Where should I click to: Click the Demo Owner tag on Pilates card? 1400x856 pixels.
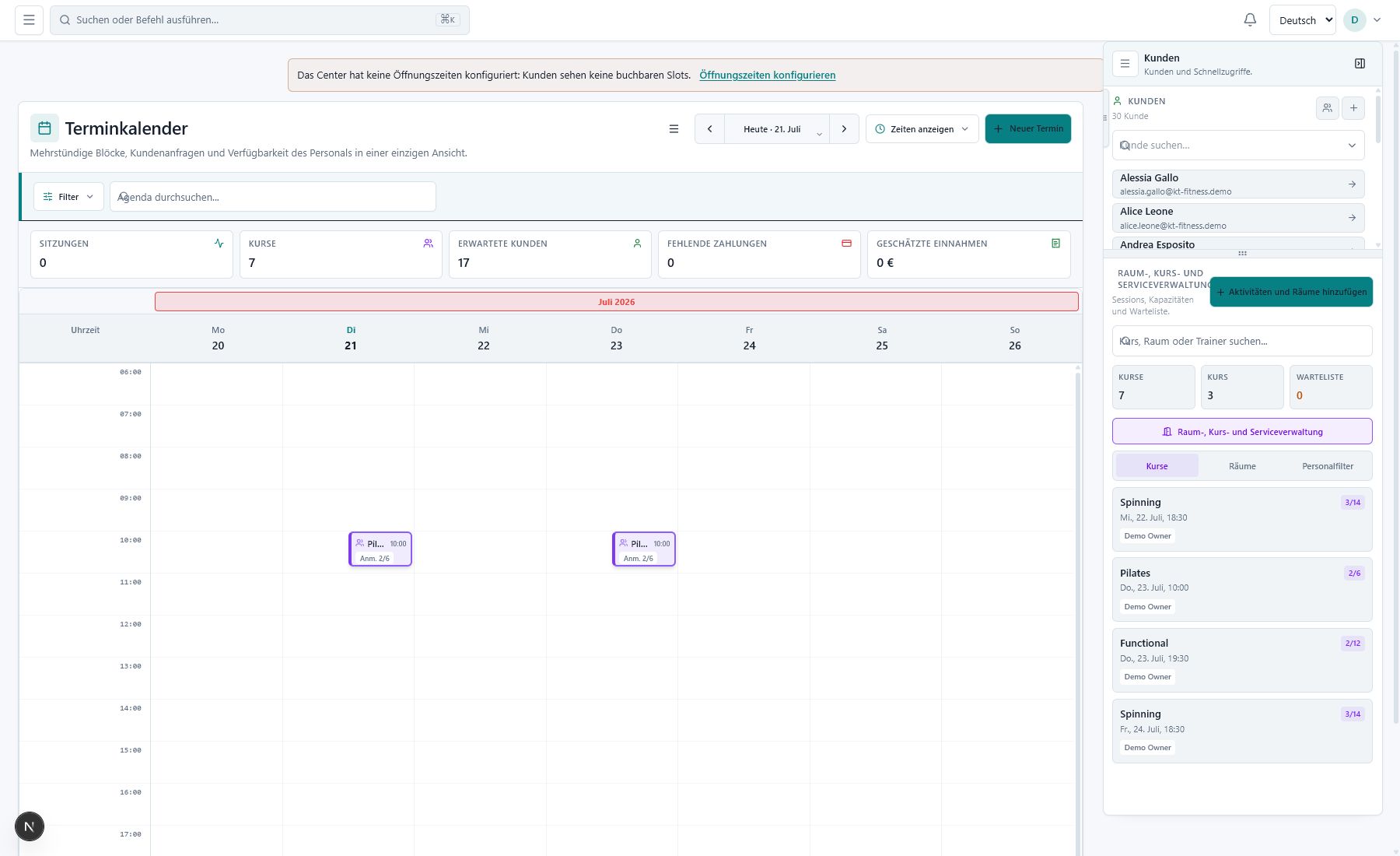(x=1147, y=607)
